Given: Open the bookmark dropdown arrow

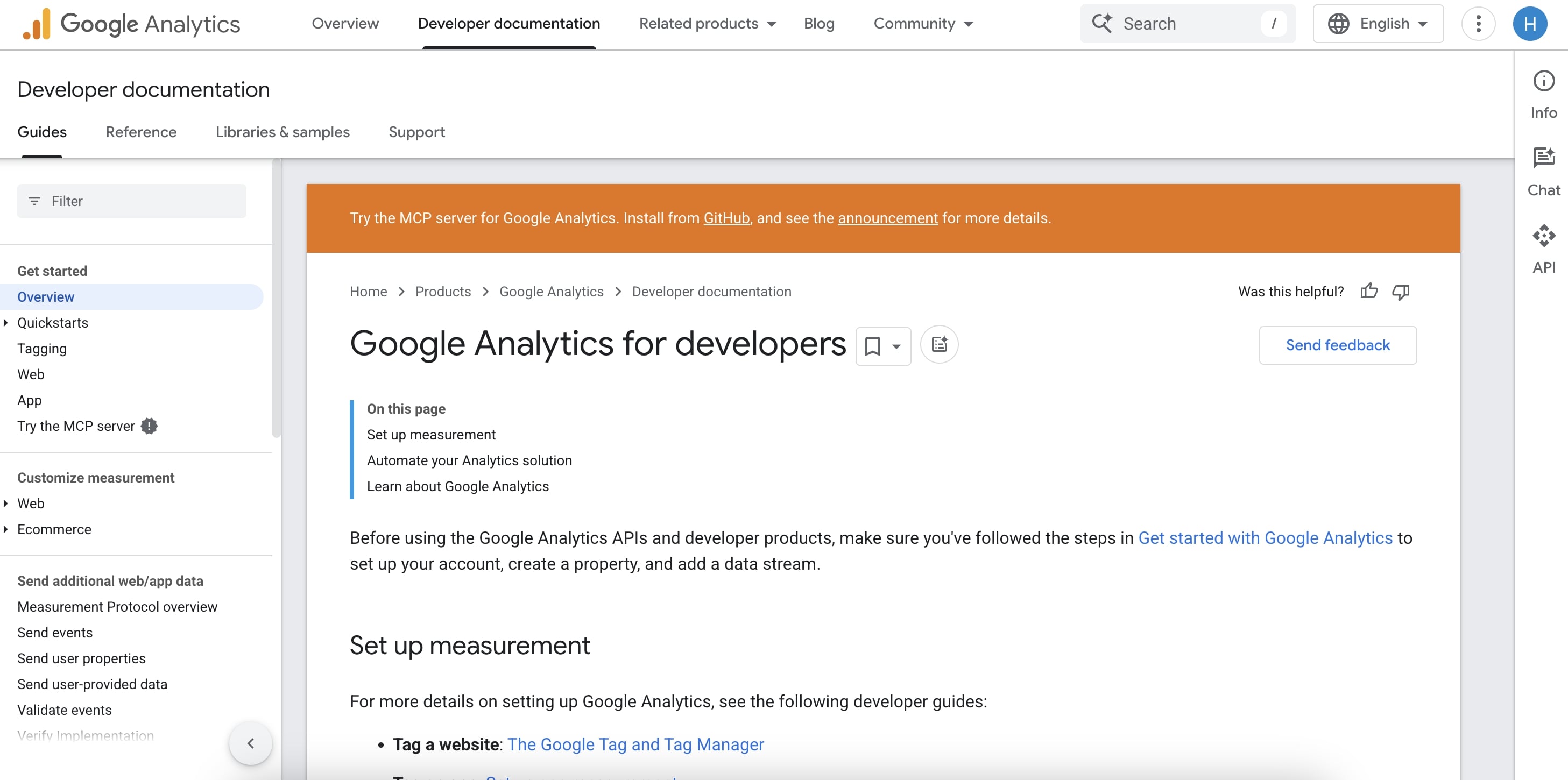Looking at the screenshot, I should click(895, 346).
